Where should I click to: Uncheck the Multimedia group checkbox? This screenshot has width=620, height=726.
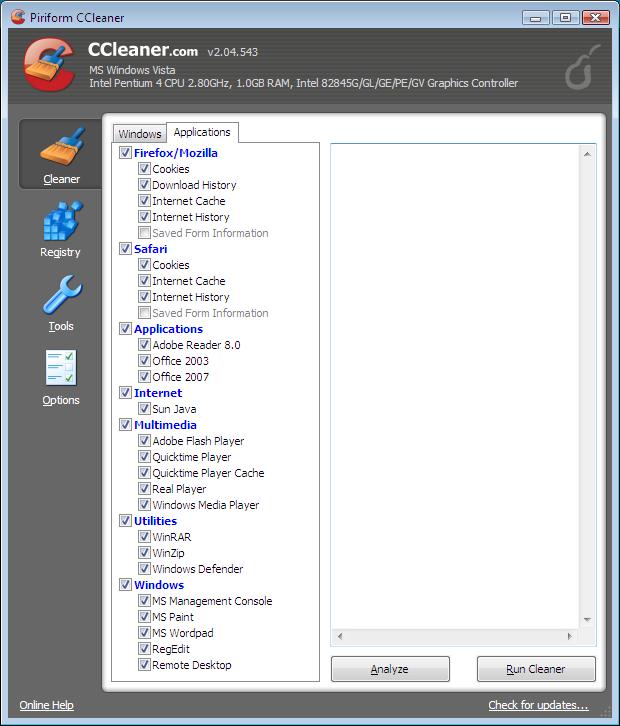[125, 425]
